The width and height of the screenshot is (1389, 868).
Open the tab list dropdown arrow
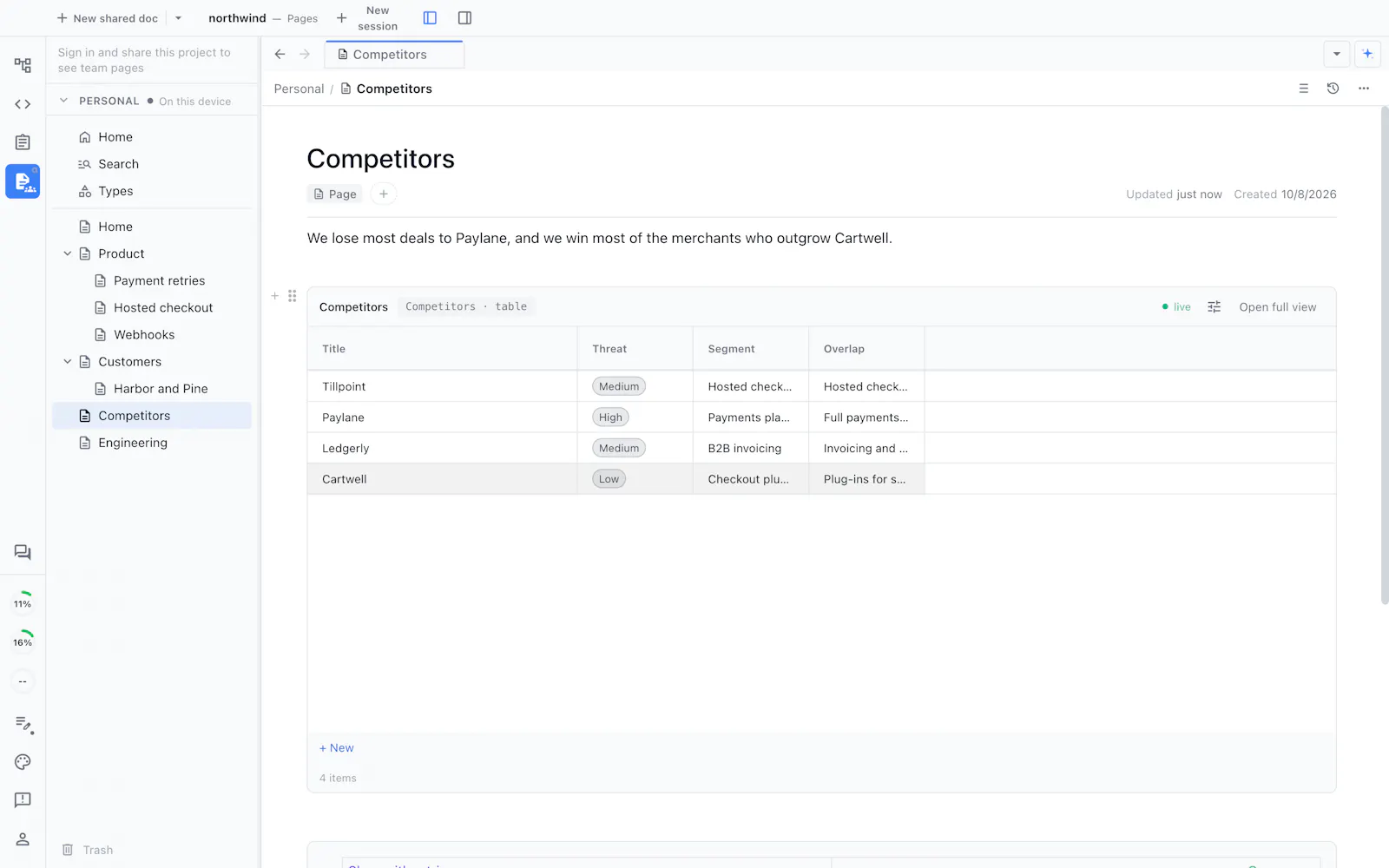tap(1337, 54)
